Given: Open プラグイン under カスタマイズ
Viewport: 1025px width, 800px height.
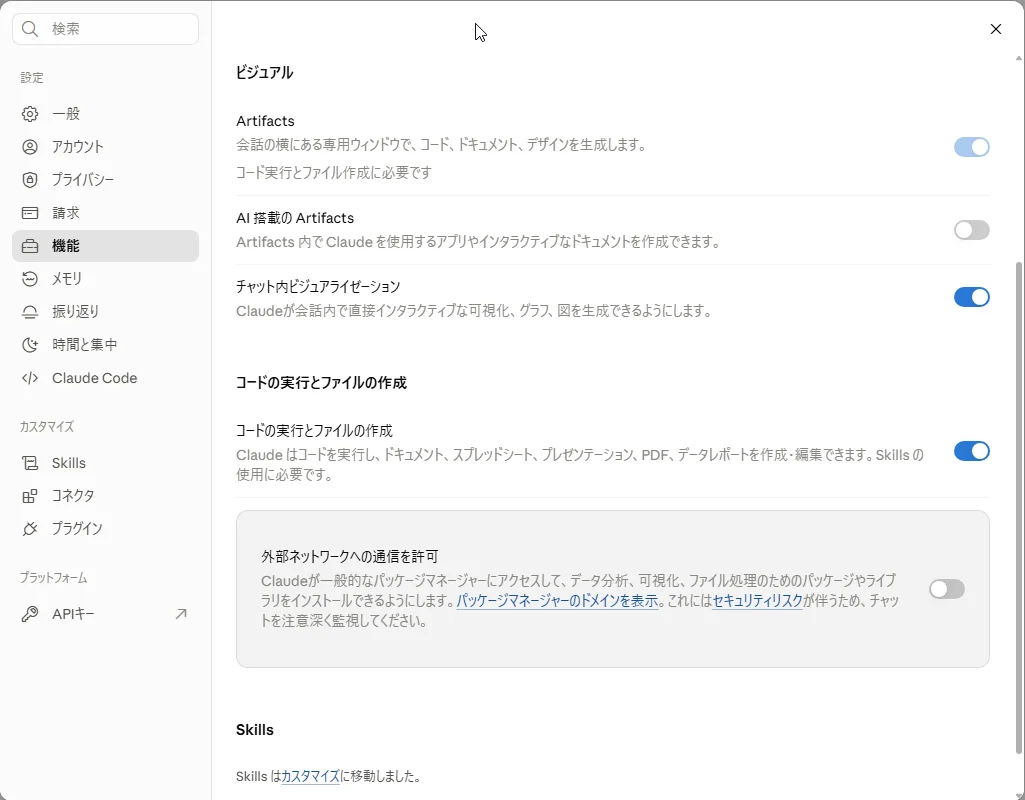Looking at the screenshot, I should click(105, 529).
